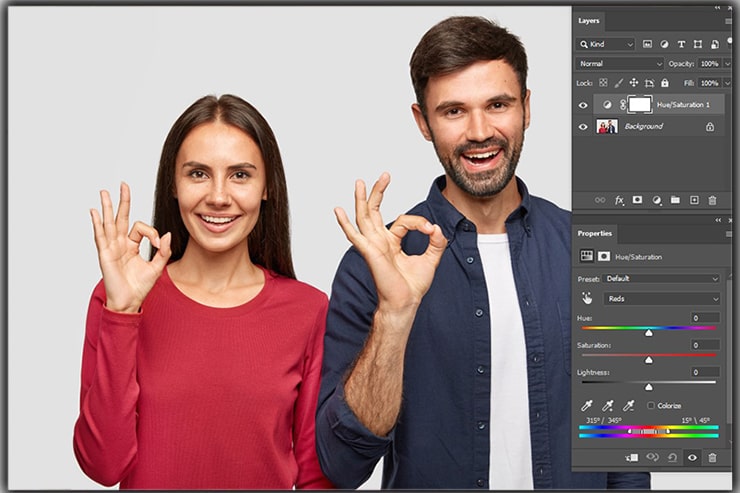Select the Background layer thumbnail
The image size is (740, 493).
coord(607,126)
